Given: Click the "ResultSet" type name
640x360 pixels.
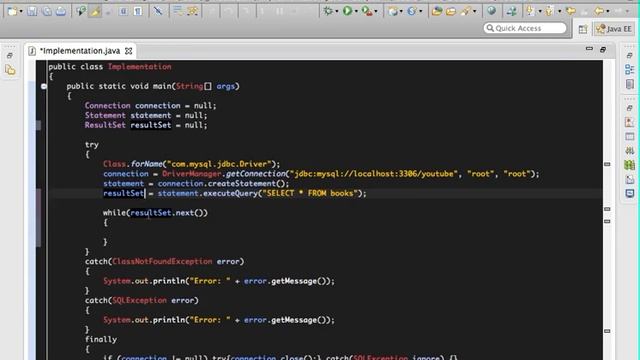Looking at the screenshot, I should (x=105, y=125).
